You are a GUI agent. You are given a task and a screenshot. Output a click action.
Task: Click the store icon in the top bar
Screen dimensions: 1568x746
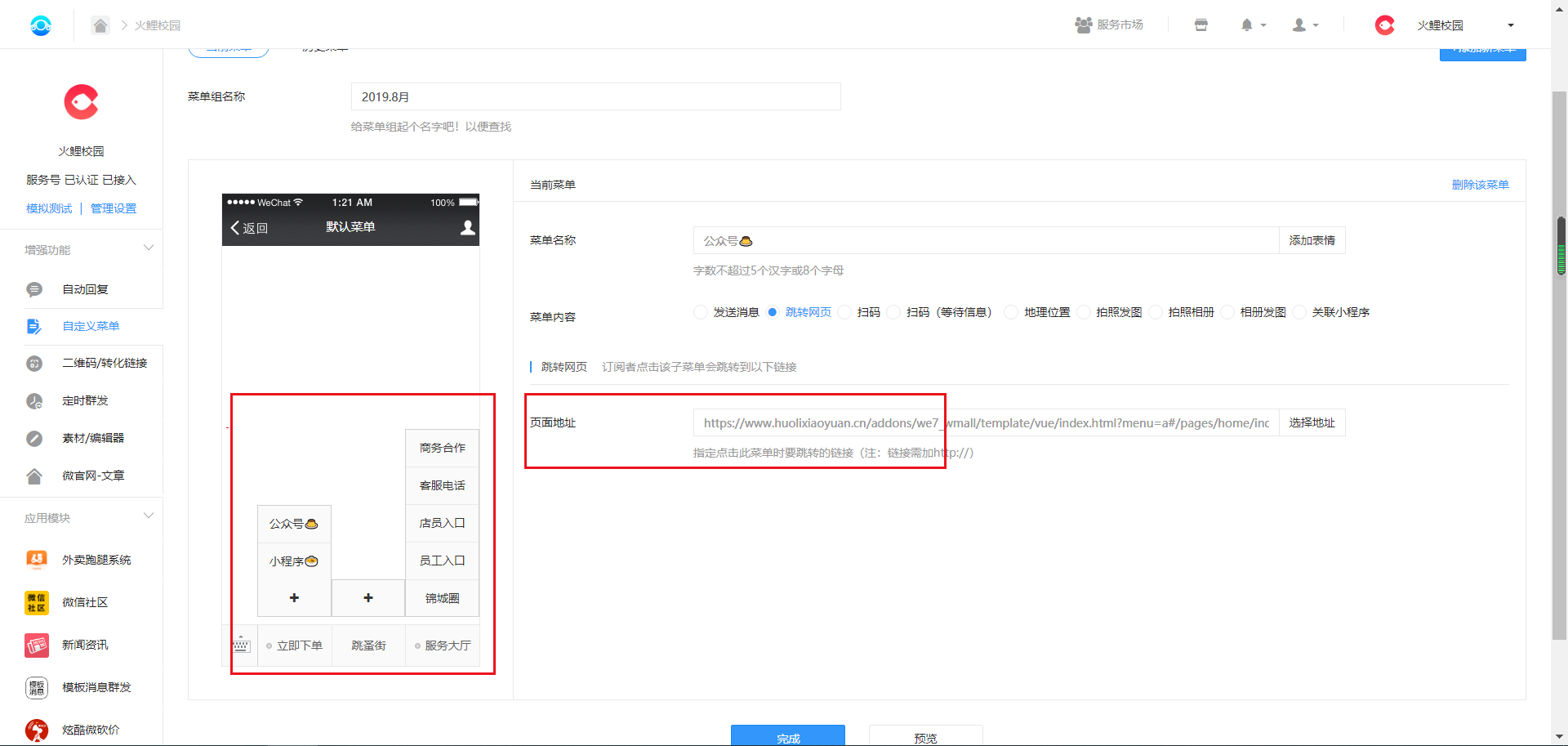(x=1200, y=25)
